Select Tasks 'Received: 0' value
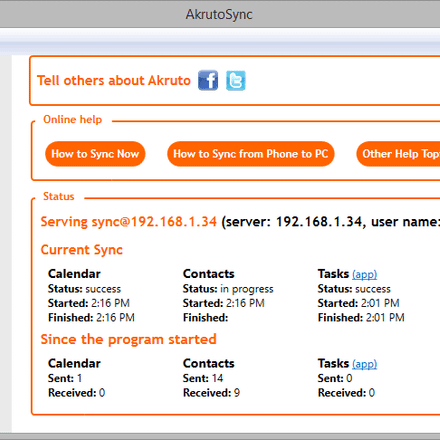Viewport: 440px width, 440px height. pyautogui.click(x=346, y=393)
